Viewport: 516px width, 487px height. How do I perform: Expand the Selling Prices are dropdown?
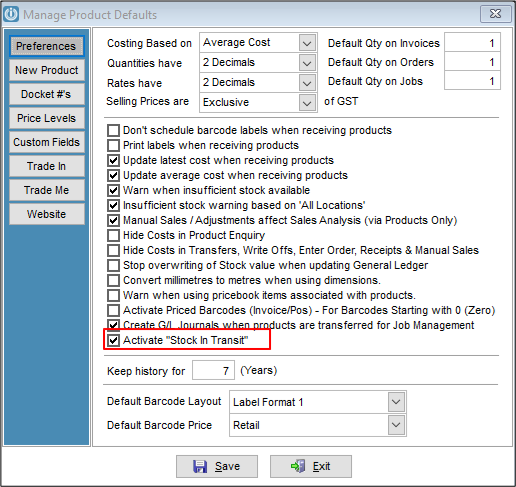click(x=307, y=103)
